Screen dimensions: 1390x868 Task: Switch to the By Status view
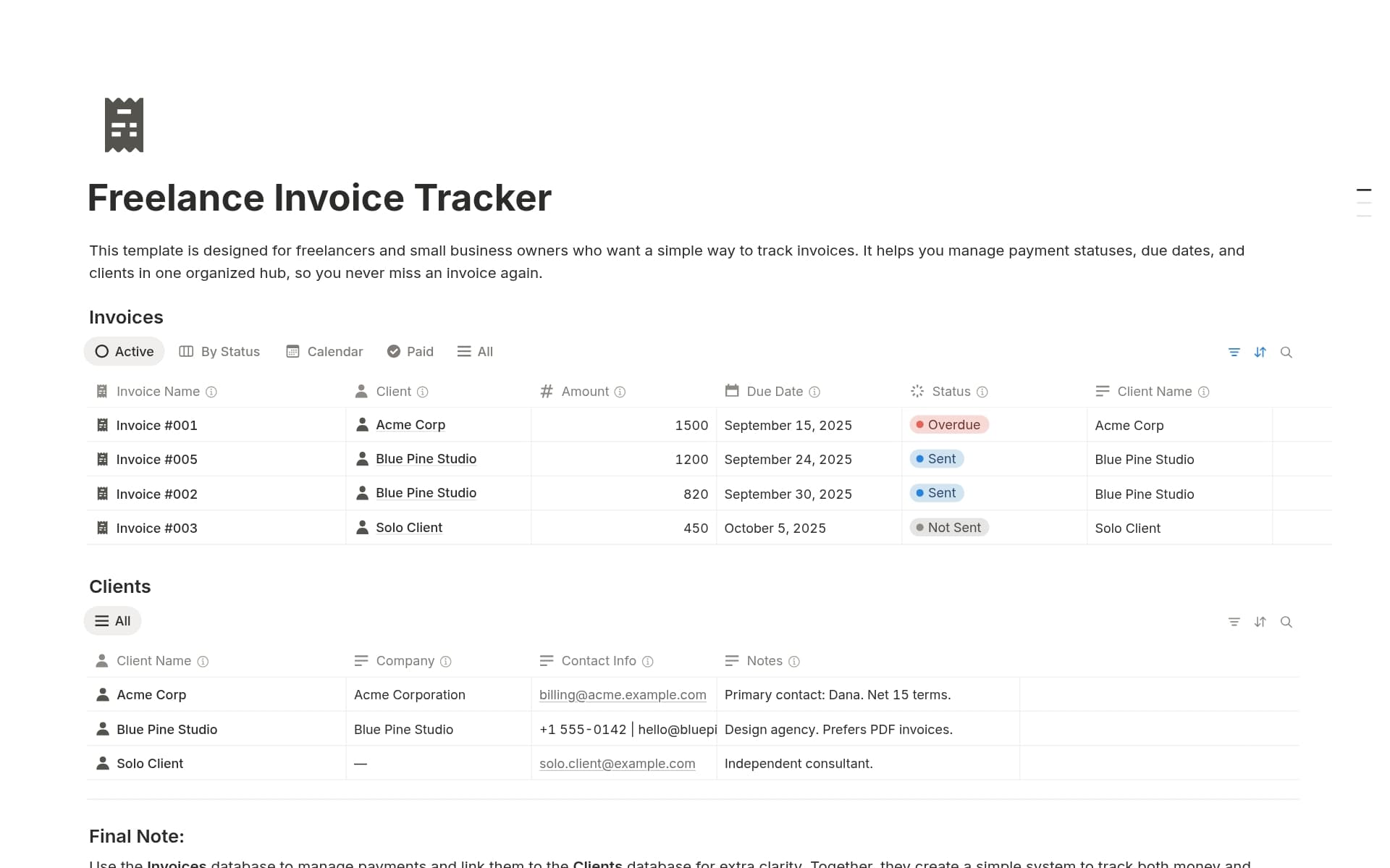point(219,351)
